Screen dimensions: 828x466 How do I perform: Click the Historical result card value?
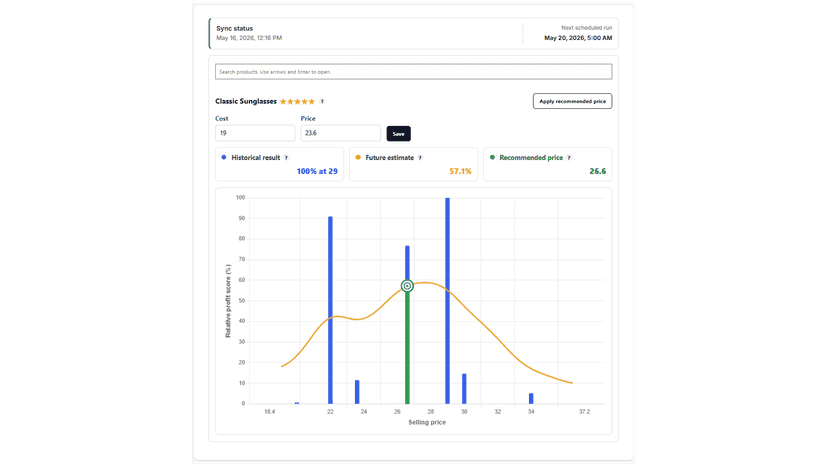point(317,171)
